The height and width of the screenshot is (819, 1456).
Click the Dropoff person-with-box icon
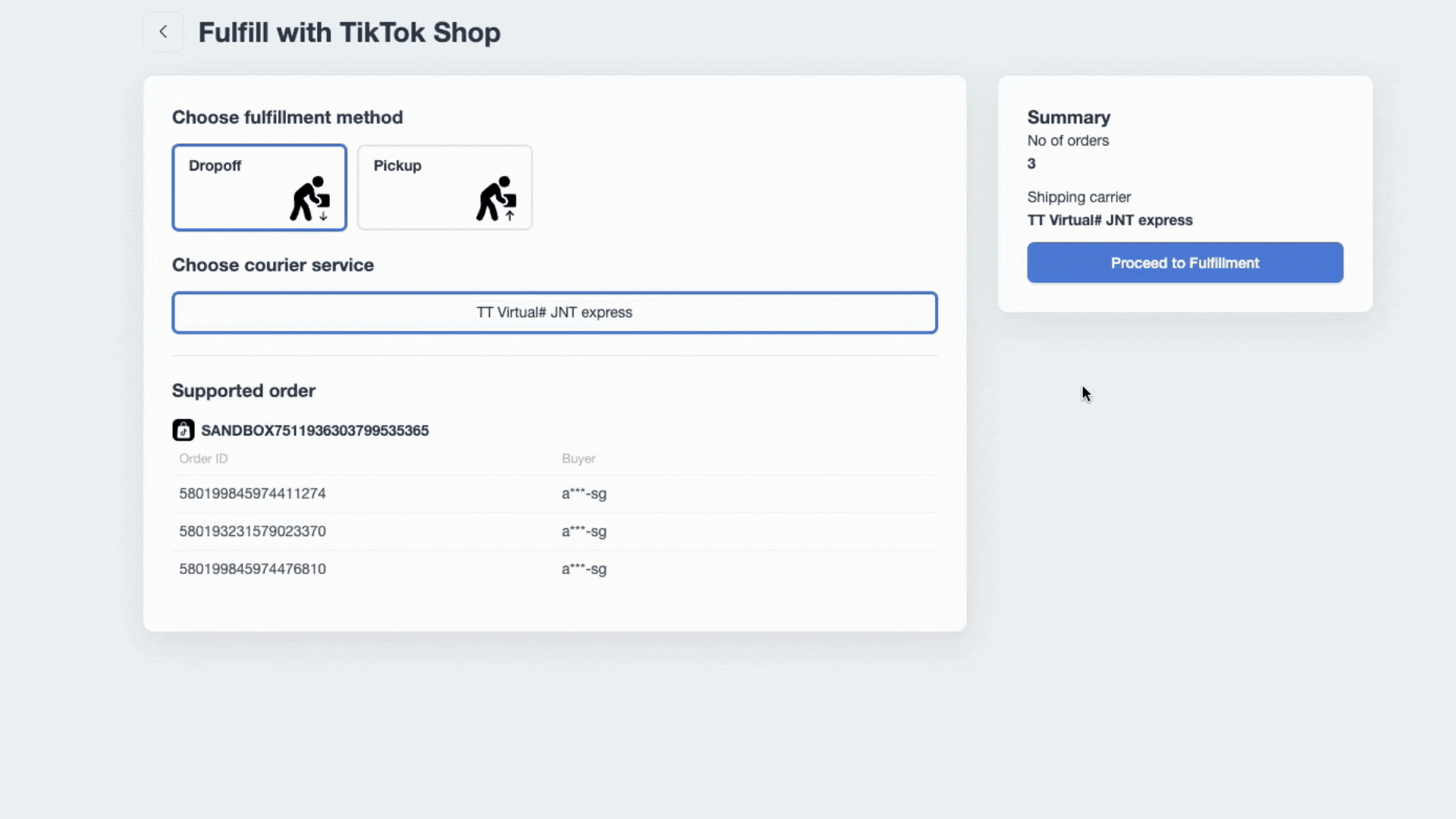click(x=310, y=199)
